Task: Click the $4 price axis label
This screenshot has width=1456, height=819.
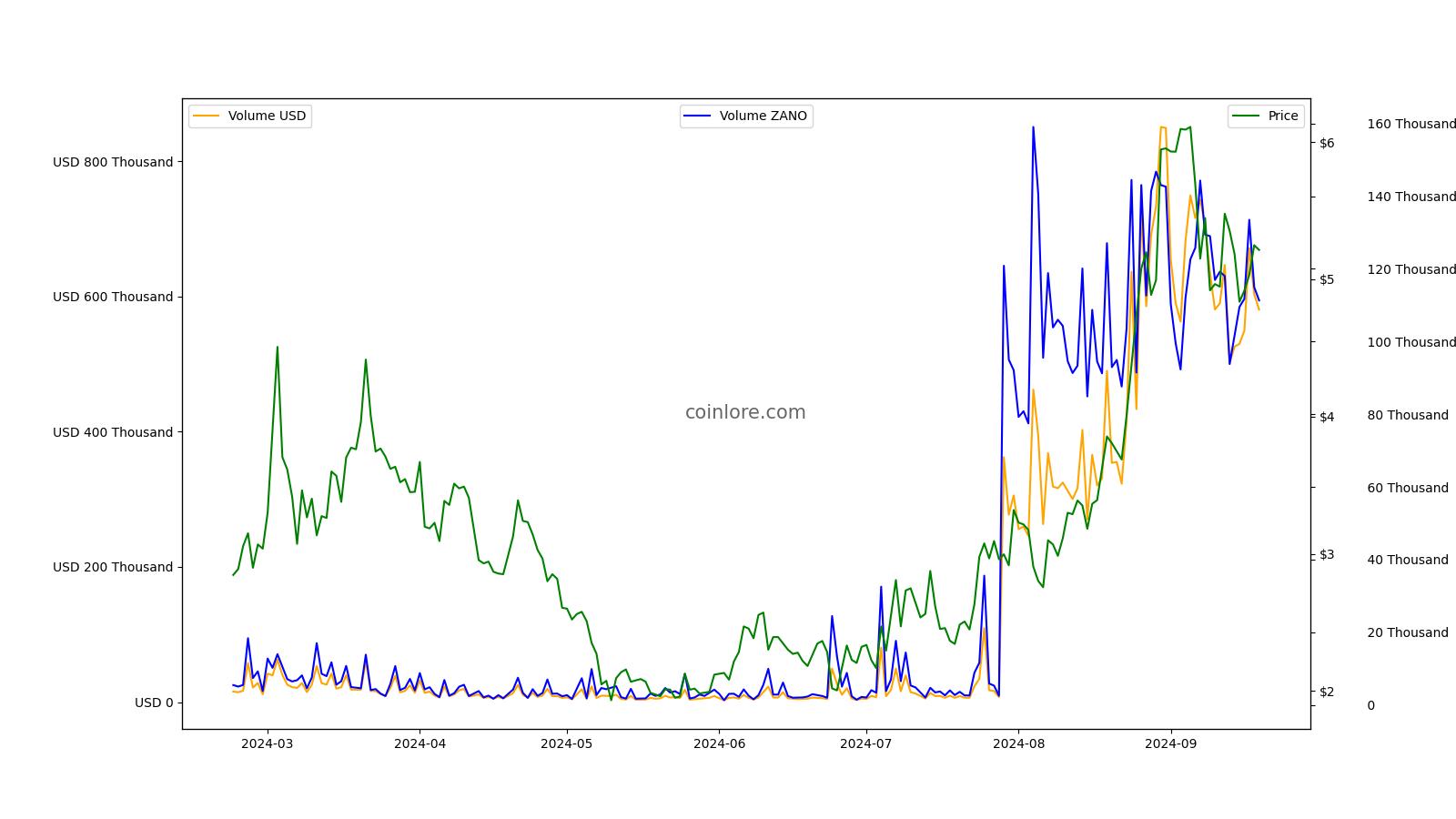Action: (x=1327, y=417)
